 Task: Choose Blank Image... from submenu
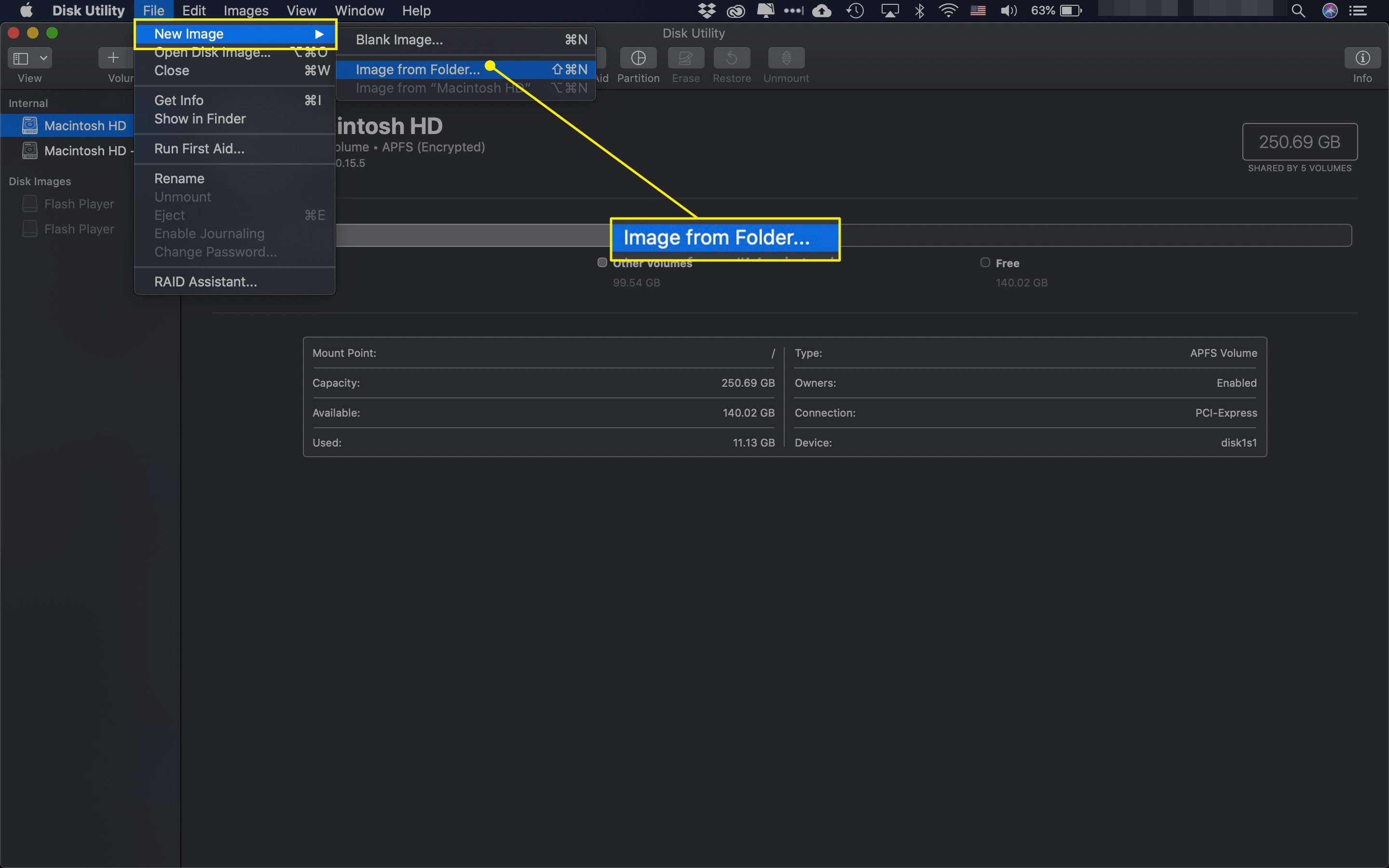coord(465,40)
